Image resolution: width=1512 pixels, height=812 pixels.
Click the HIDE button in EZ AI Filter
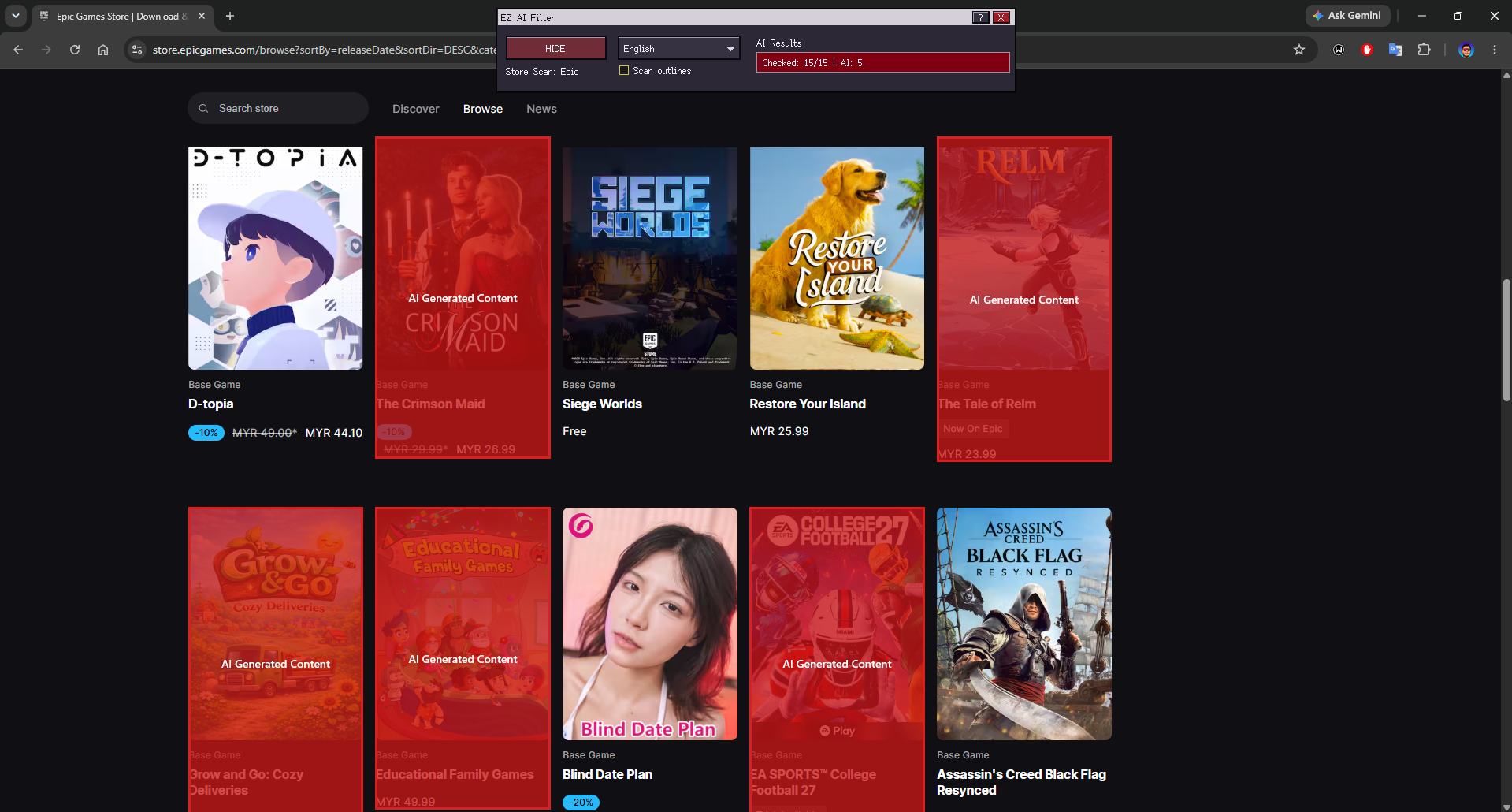coord(555,48)
